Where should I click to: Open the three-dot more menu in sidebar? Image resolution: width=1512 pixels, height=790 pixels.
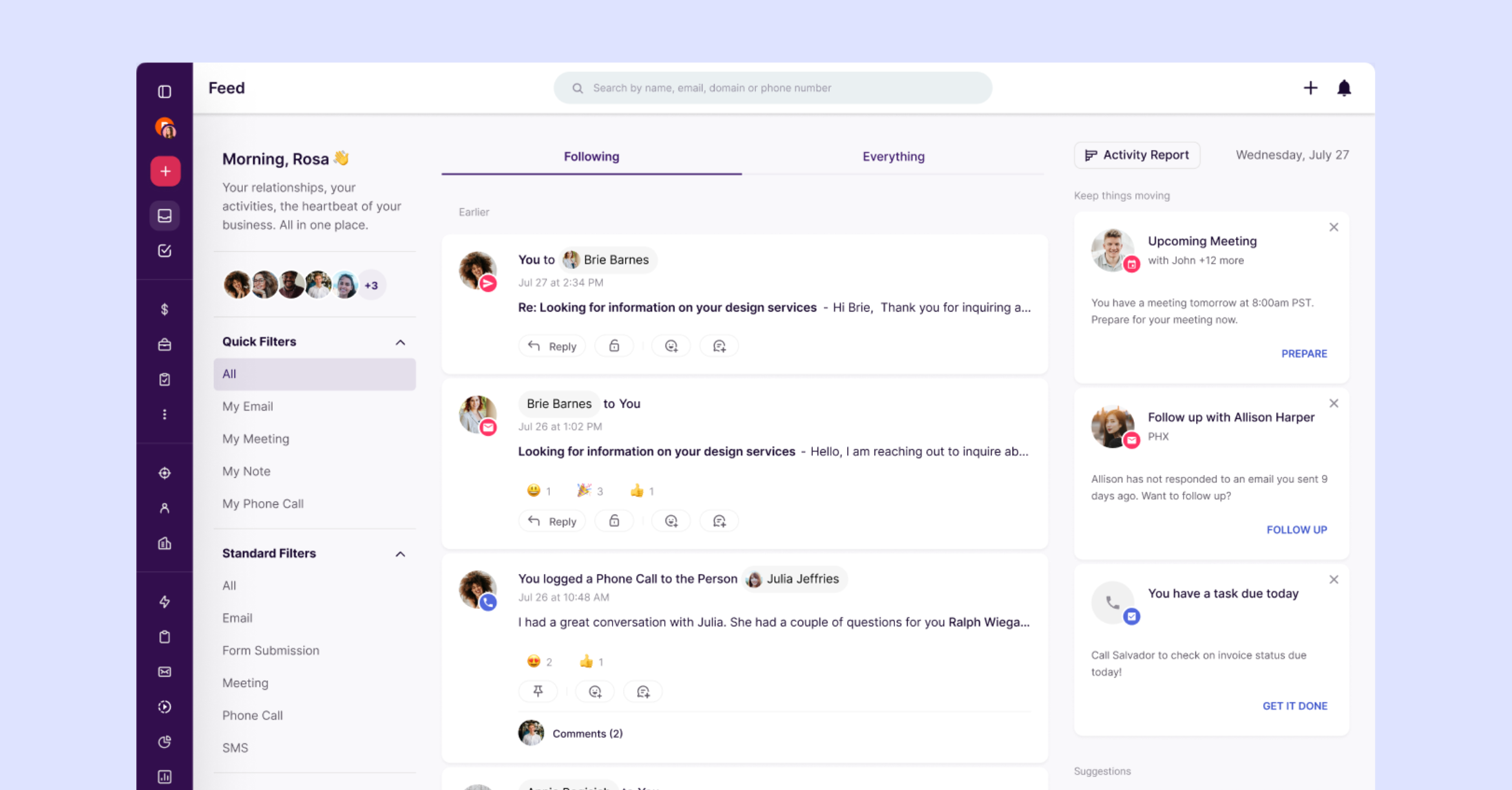coord(165,414)
